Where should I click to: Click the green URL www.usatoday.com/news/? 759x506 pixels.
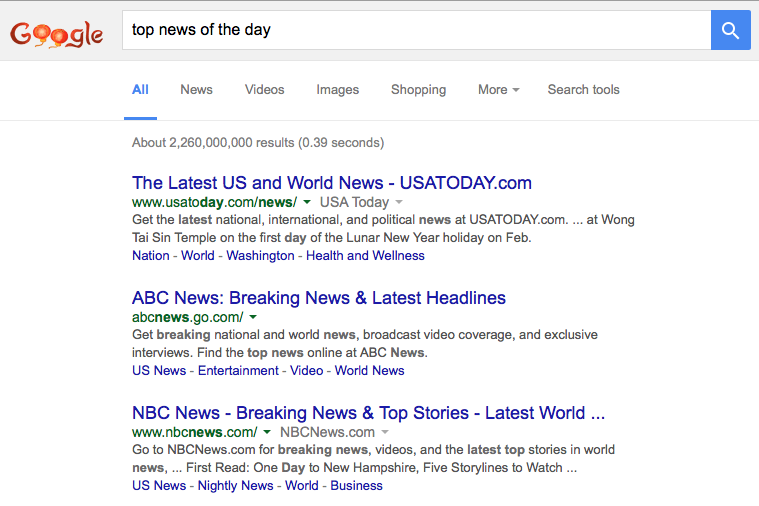coord(214,202)
